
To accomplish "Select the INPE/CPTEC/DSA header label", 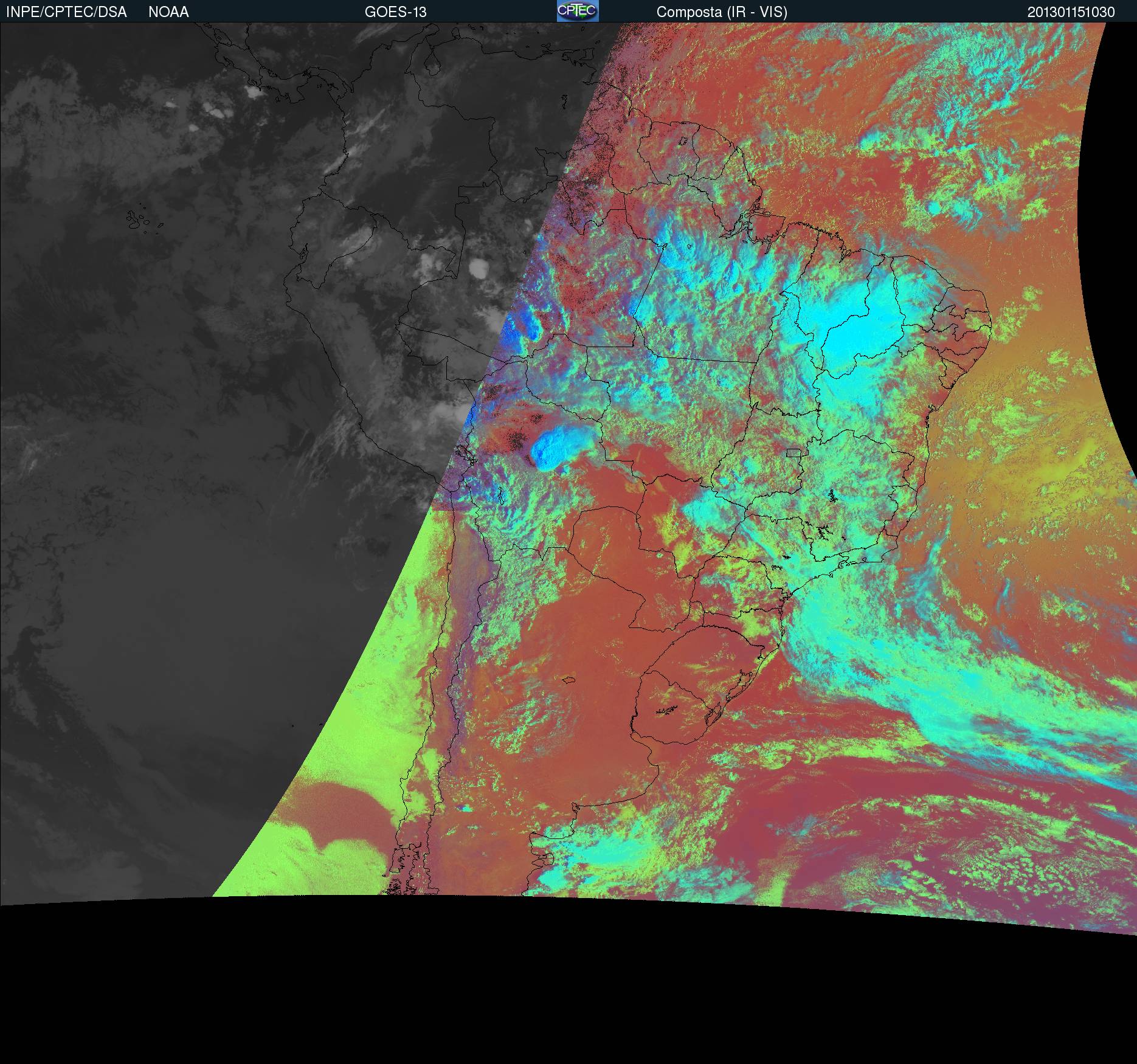I will tap(66, 12).
